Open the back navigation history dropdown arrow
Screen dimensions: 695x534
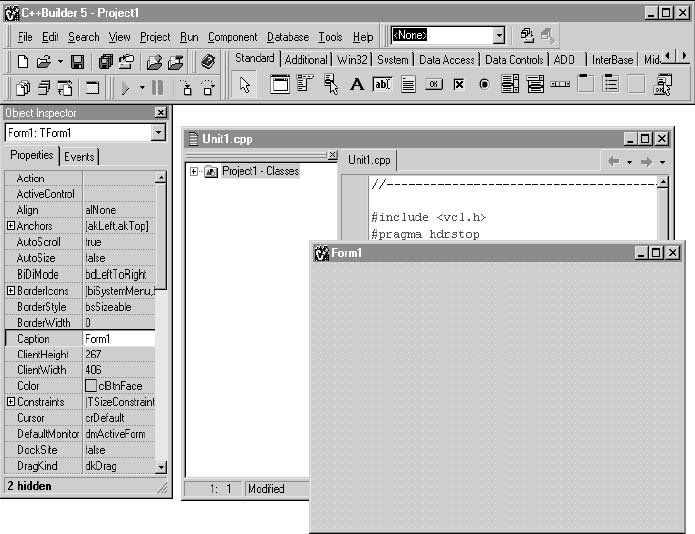[x=629, y=162]
